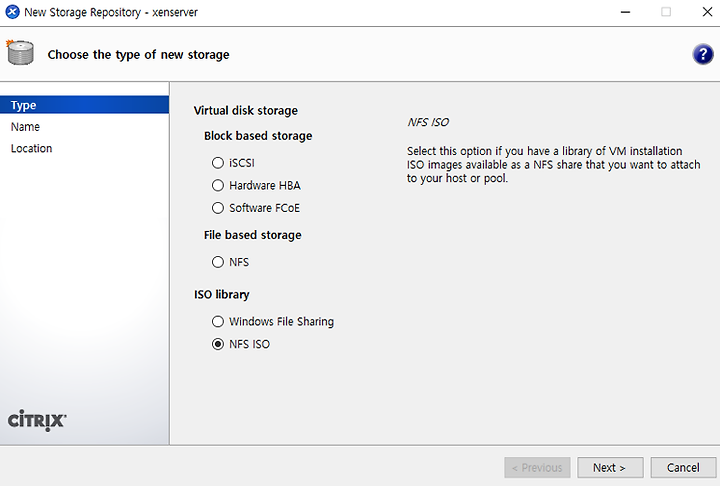Close the New Storage Repository window
720x487 pixels.
(707, 12)
